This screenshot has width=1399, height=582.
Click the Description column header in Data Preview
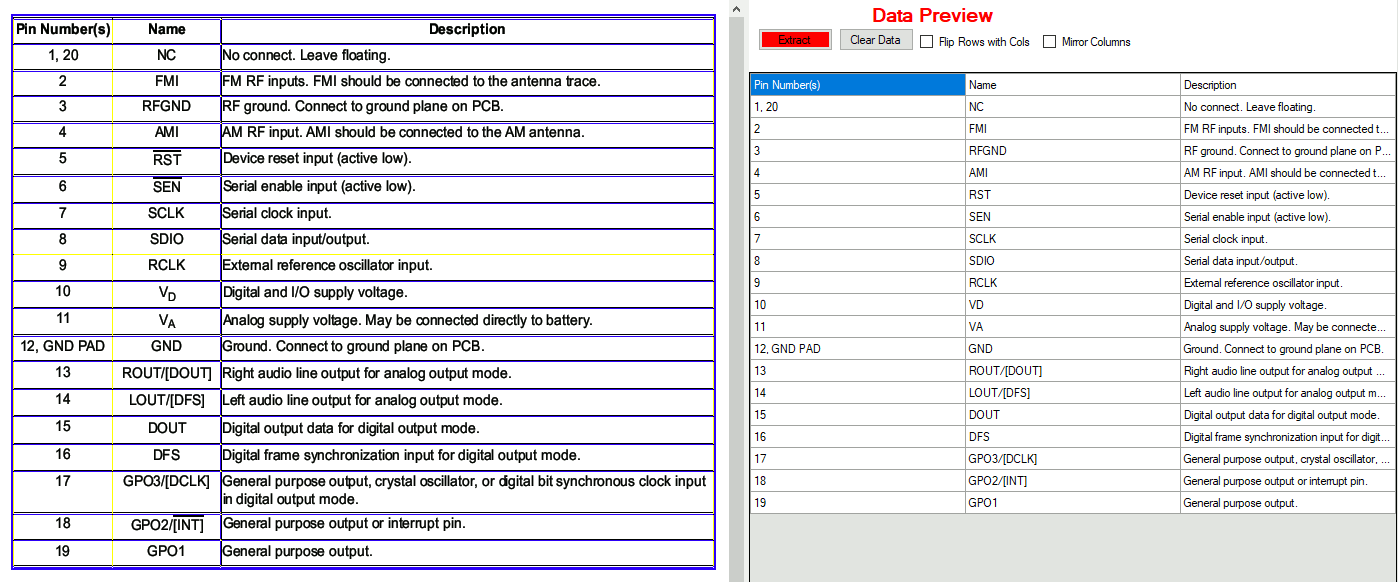pyautogui.click(x=1288, y=85)
